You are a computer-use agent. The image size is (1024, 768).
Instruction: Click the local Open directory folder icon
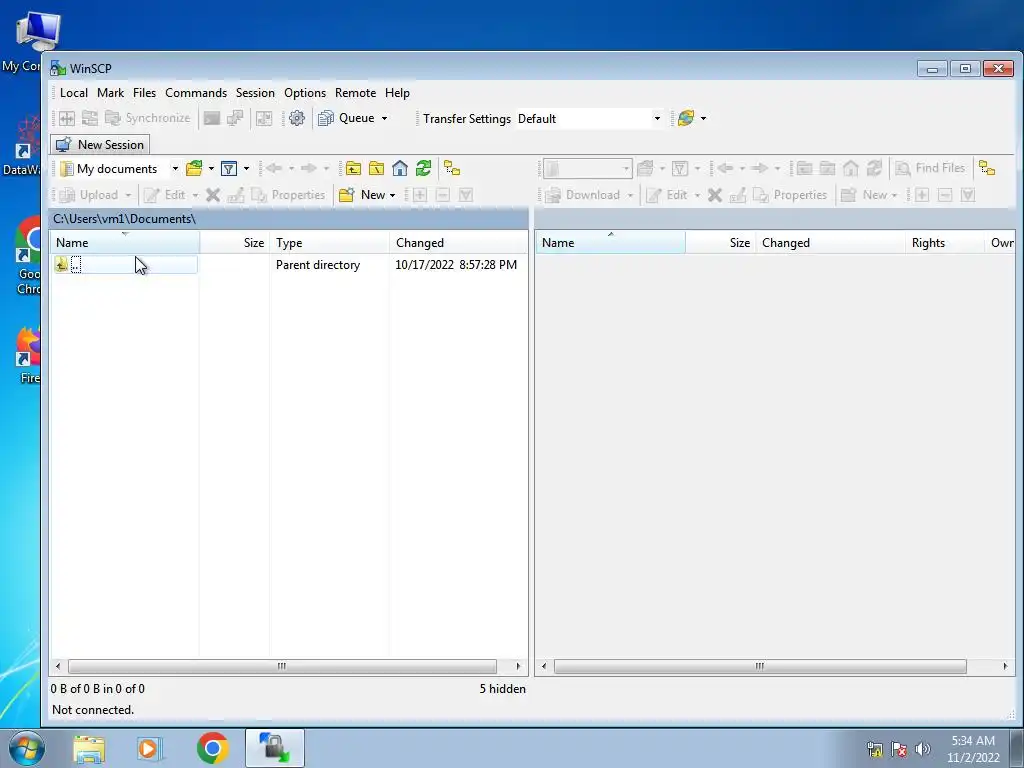pos(194,168)
